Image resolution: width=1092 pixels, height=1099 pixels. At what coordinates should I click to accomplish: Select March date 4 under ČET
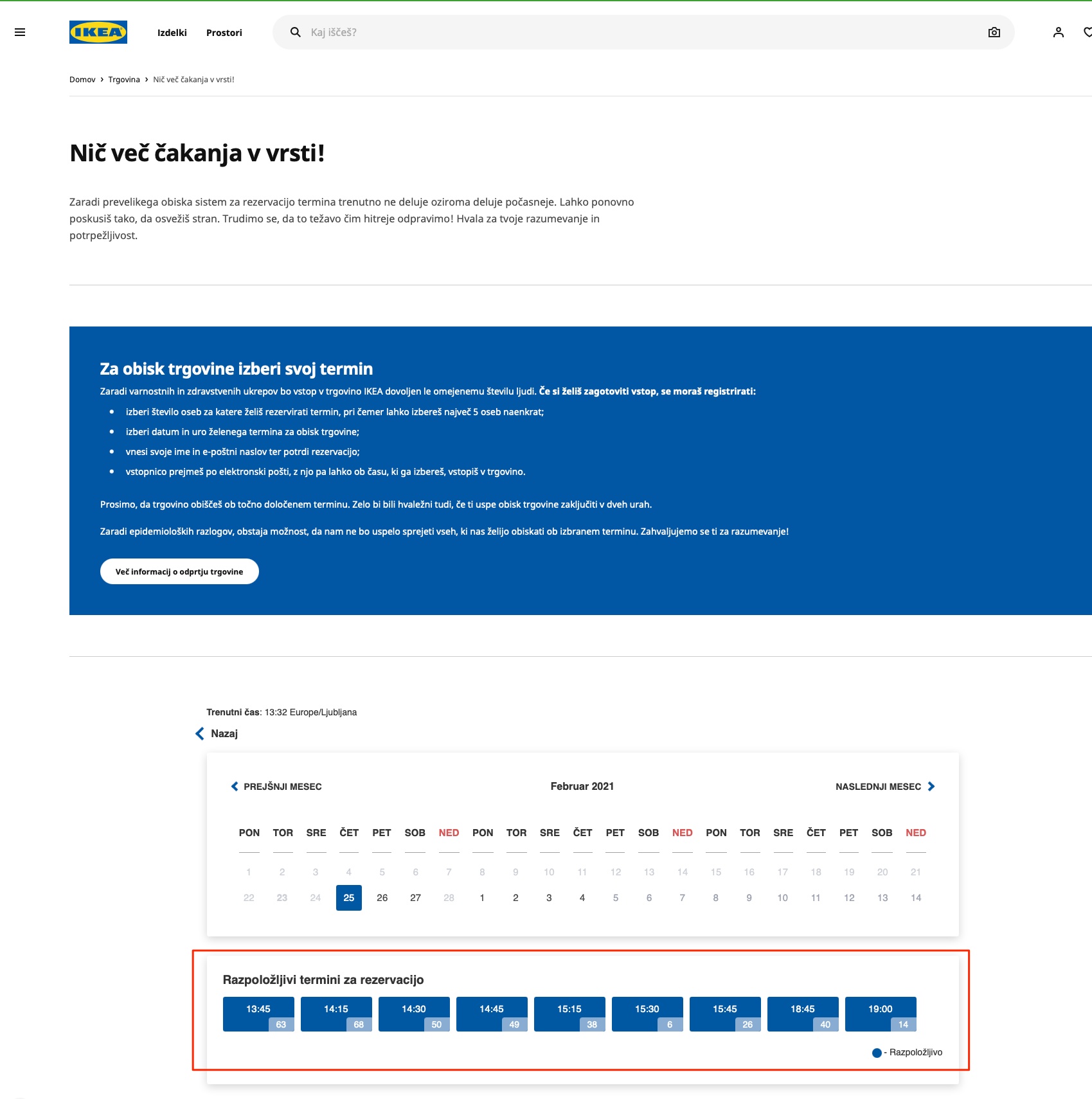582,898
